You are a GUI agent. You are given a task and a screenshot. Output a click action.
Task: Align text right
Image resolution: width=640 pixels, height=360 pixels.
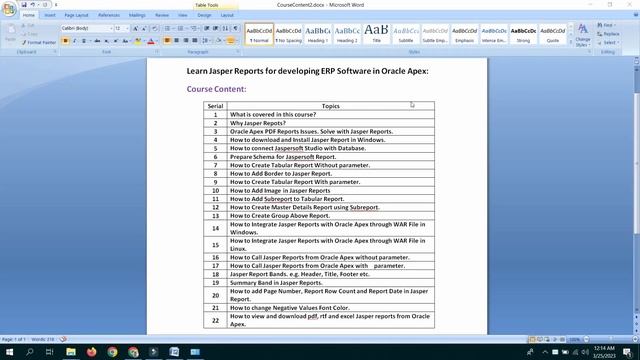click(x=186, y=41)
